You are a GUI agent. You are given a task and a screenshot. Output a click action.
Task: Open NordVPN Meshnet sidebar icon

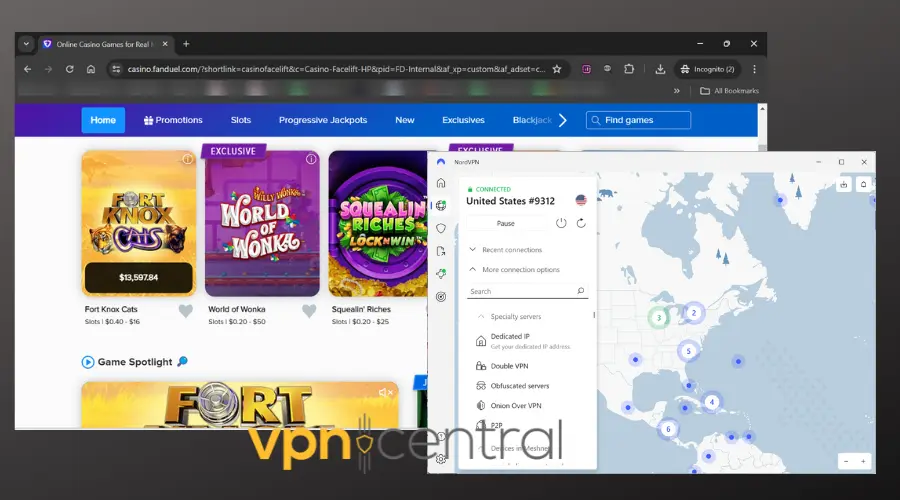click(x=441, y=274)
